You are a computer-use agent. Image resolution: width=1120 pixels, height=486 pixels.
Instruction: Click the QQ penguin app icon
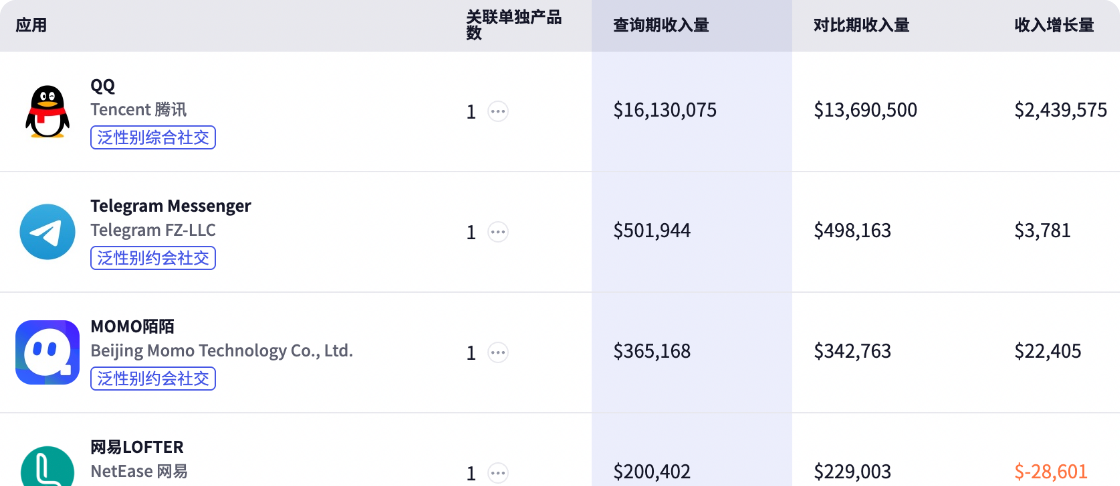(x=47, y=111)
